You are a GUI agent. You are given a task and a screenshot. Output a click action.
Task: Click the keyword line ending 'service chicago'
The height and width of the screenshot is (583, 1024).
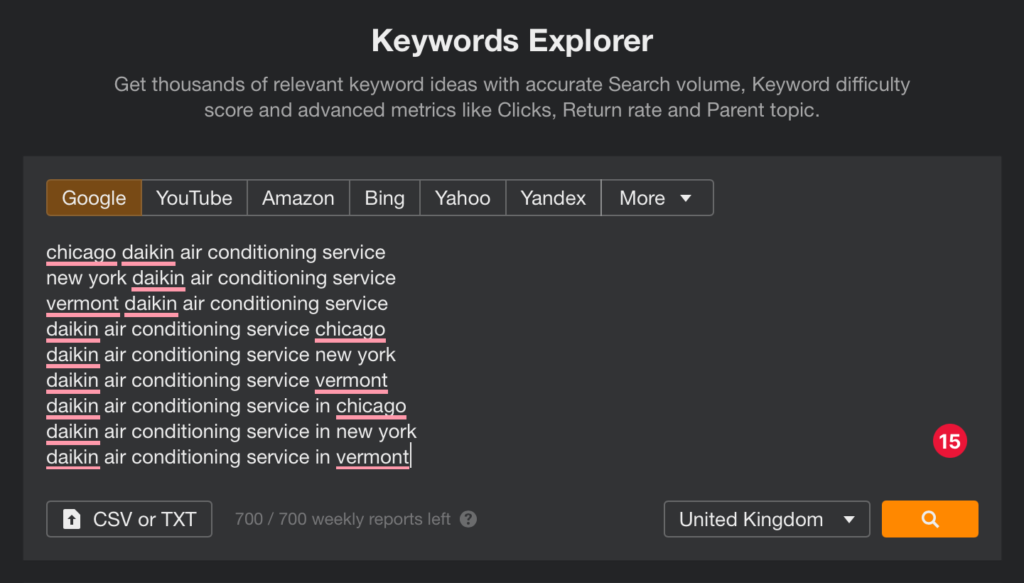tap(216, 329)
